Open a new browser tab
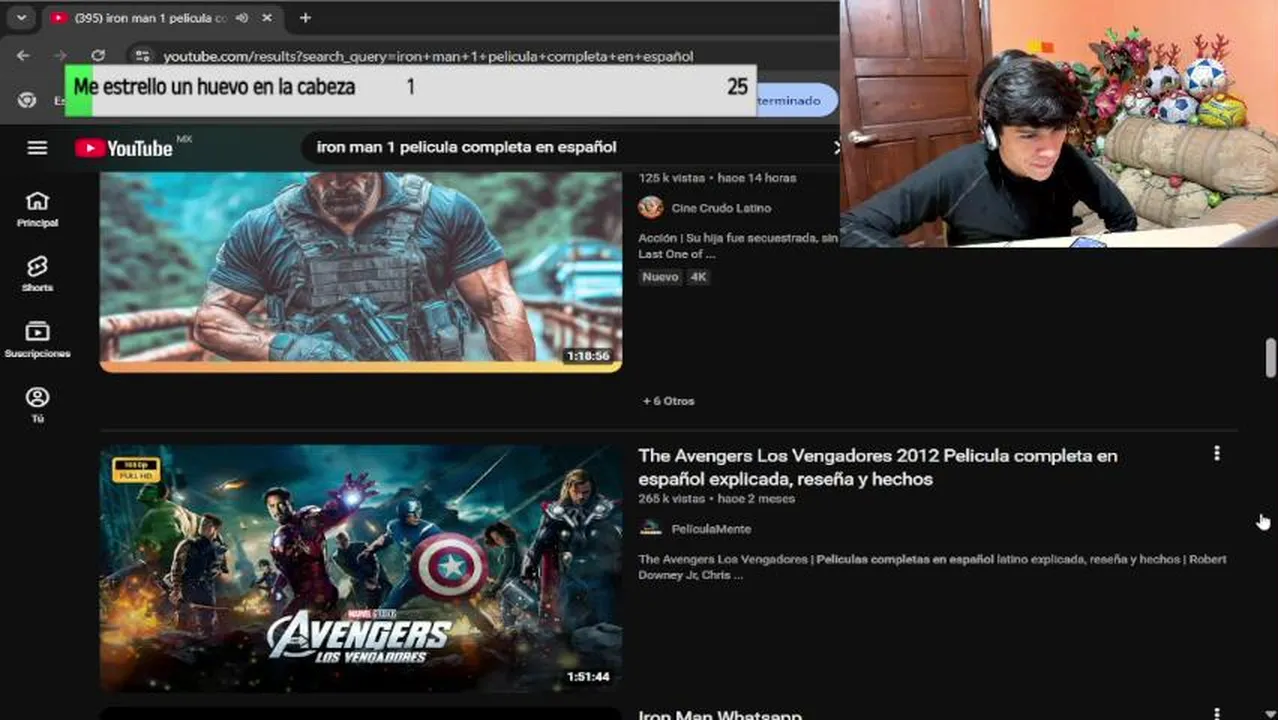 [305, 18]
